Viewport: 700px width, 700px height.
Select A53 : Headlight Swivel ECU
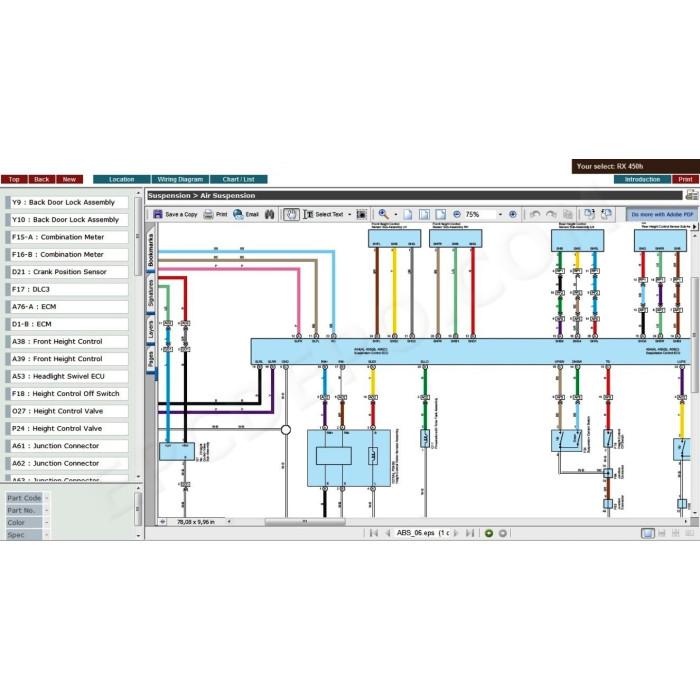[67, 376]
